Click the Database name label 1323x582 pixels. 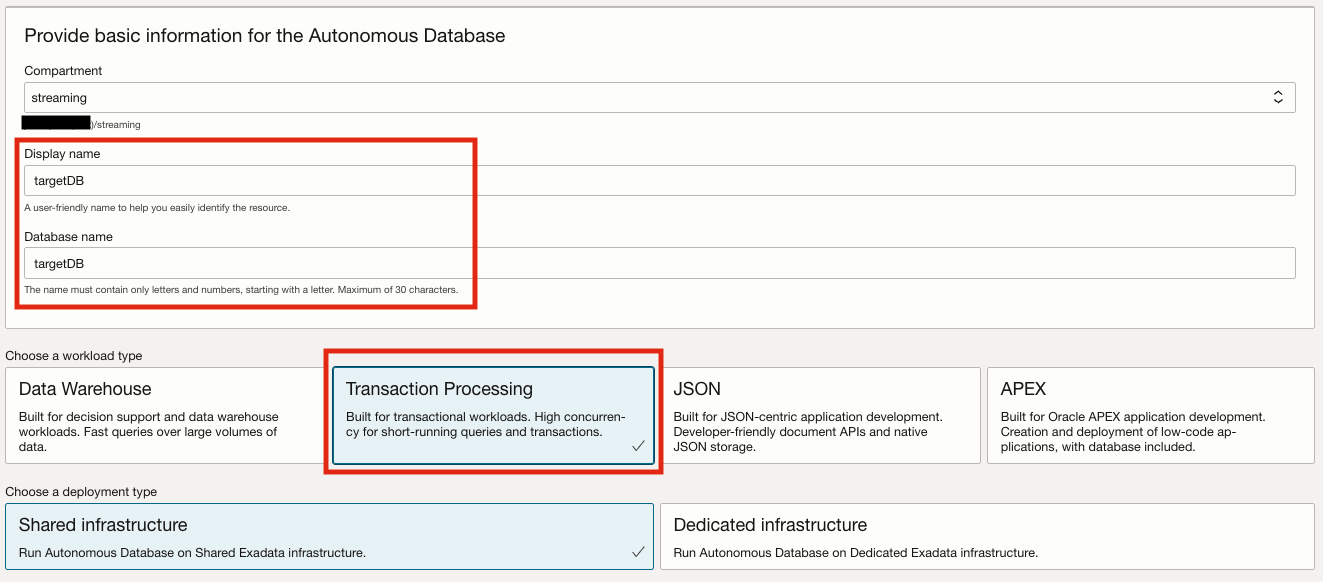point(68,237)
